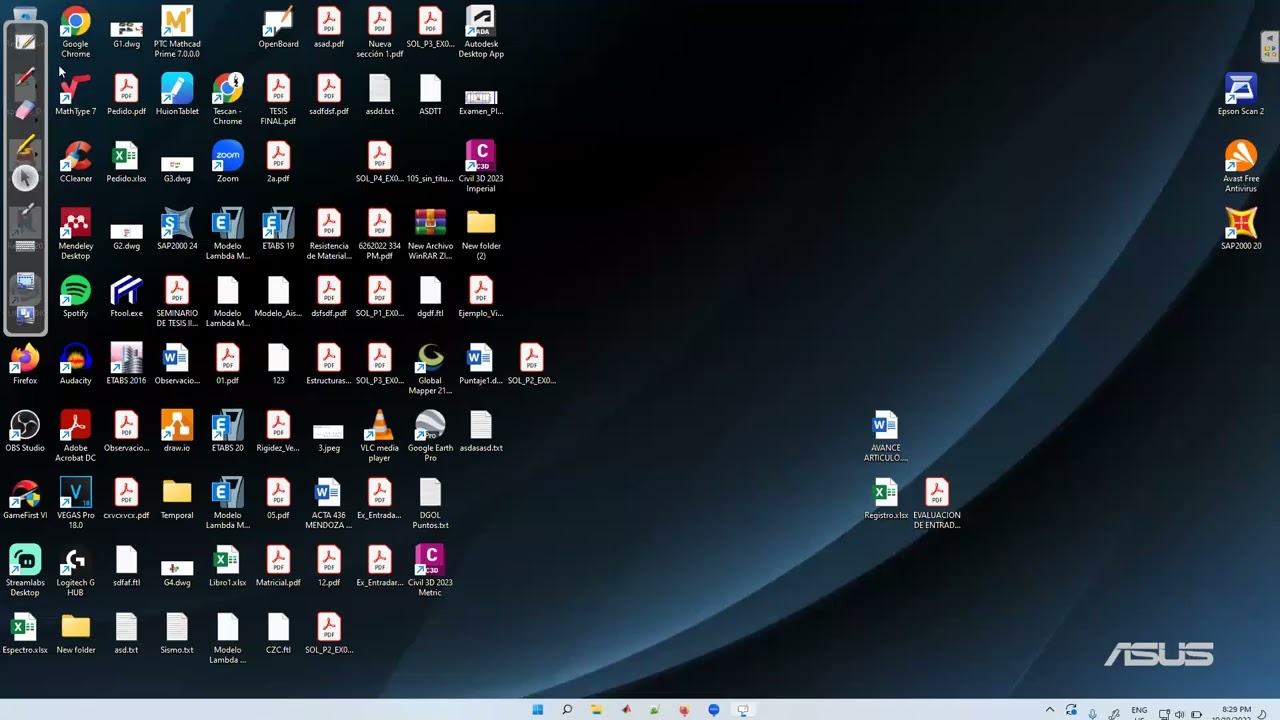Select the Logitech G HUB icon
Viewport: 1280px width, 720px height.
click(75, 570)
